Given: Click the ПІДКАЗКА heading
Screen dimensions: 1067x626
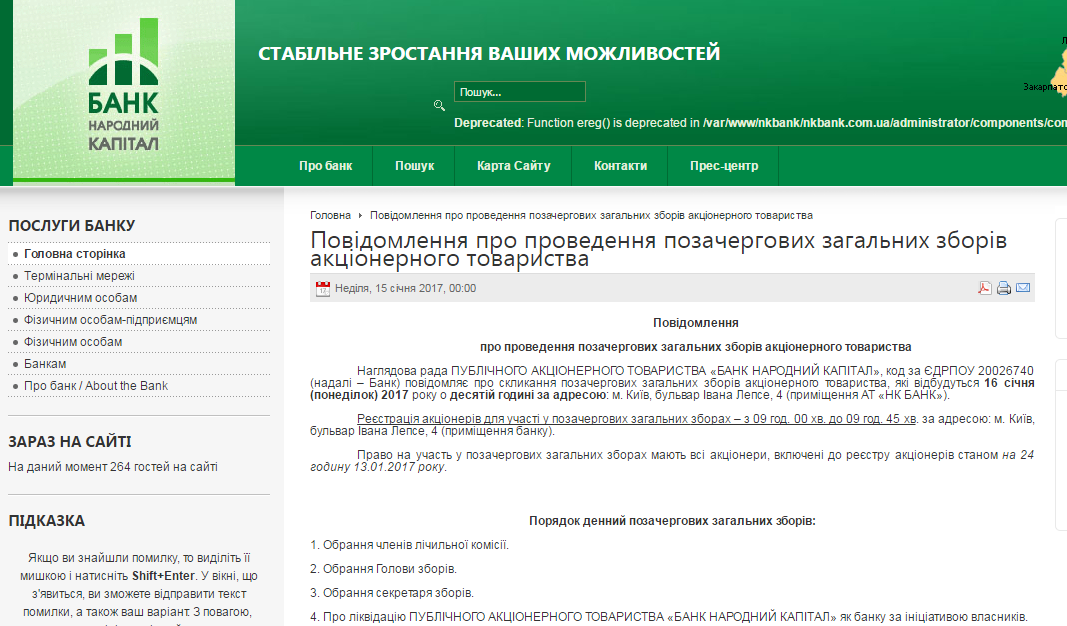Looking at the screenshot, I should [46, 521].
